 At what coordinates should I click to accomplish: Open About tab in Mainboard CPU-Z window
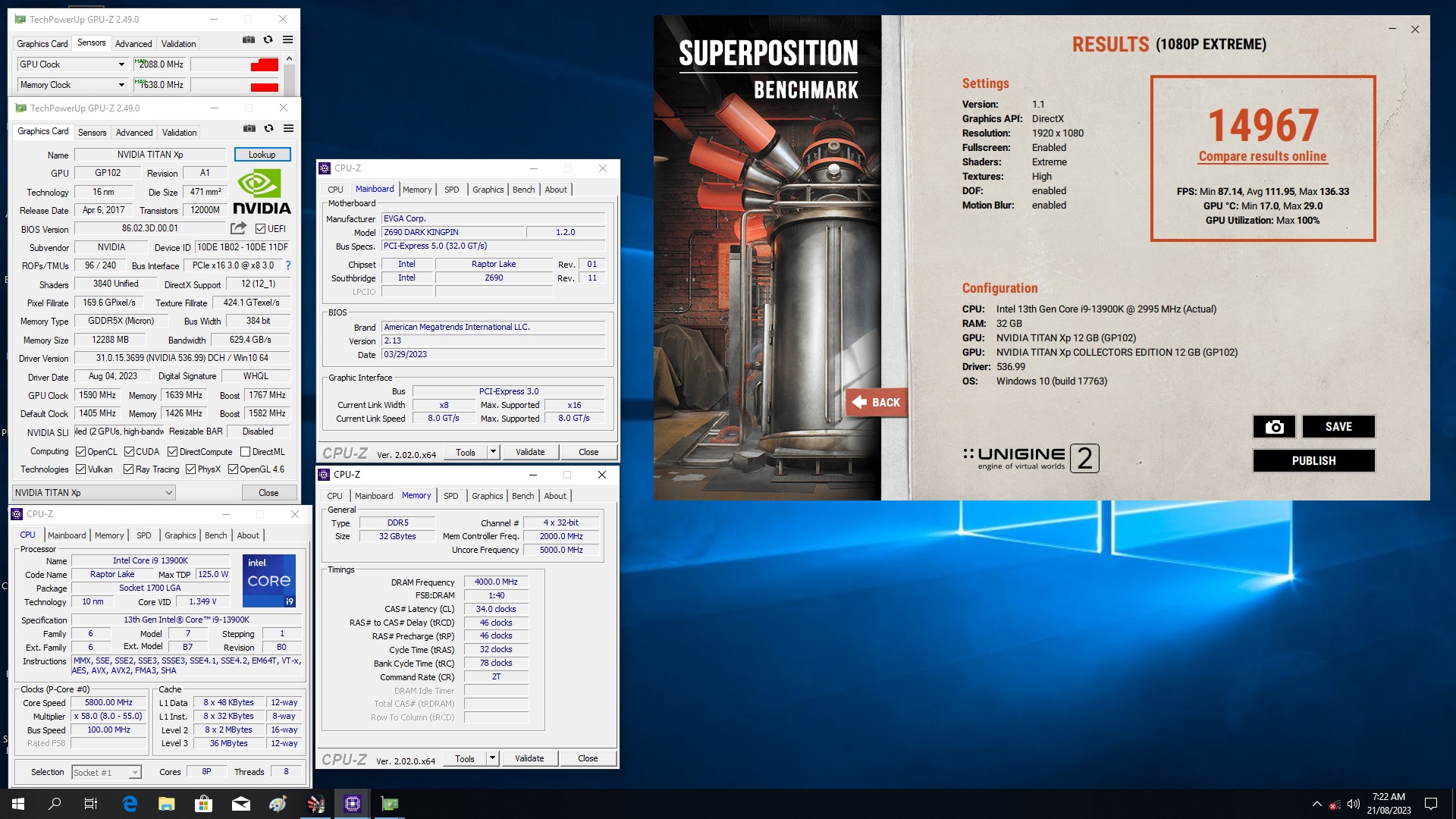click(556, 190)
